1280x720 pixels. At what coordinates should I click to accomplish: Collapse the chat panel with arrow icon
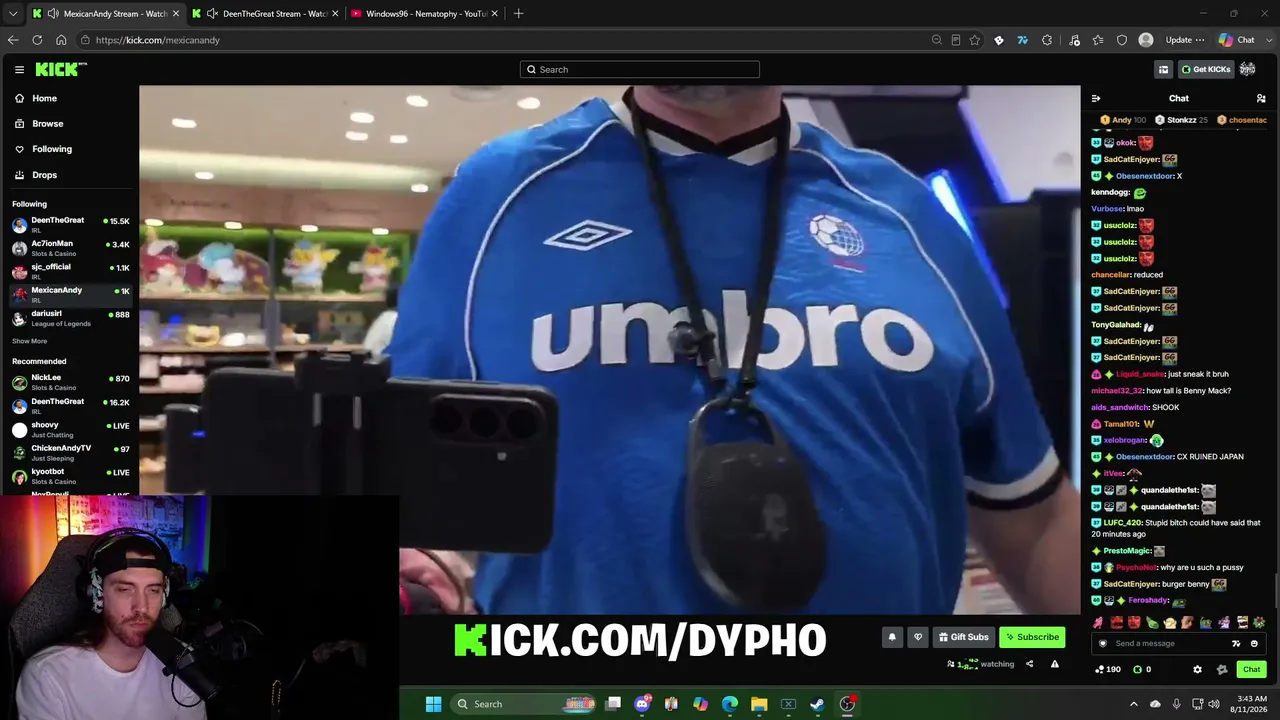(1096, 98)
